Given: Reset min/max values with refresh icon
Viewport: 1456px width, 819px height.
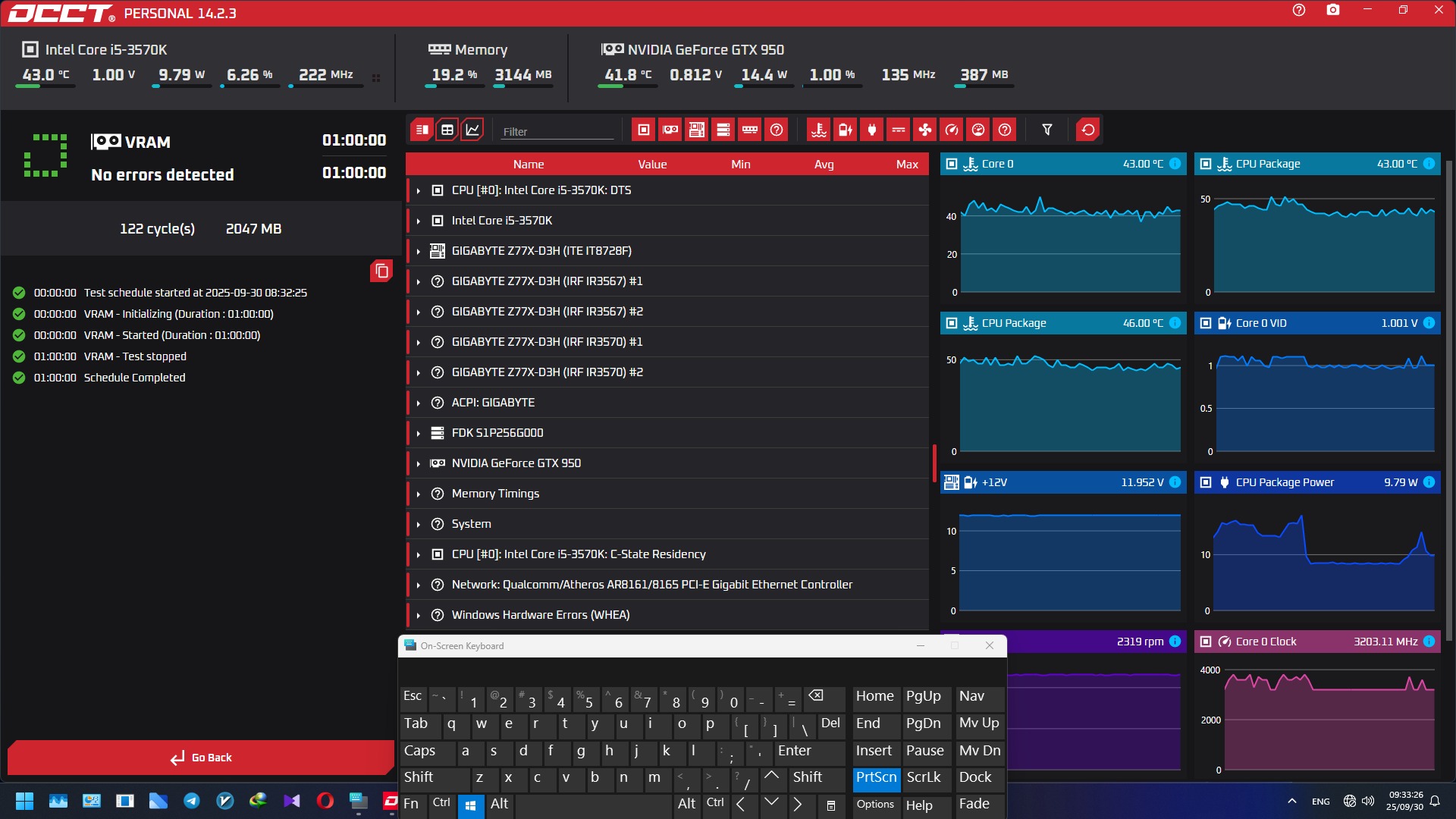Looking at the screenshot, I should point(1087,130).
